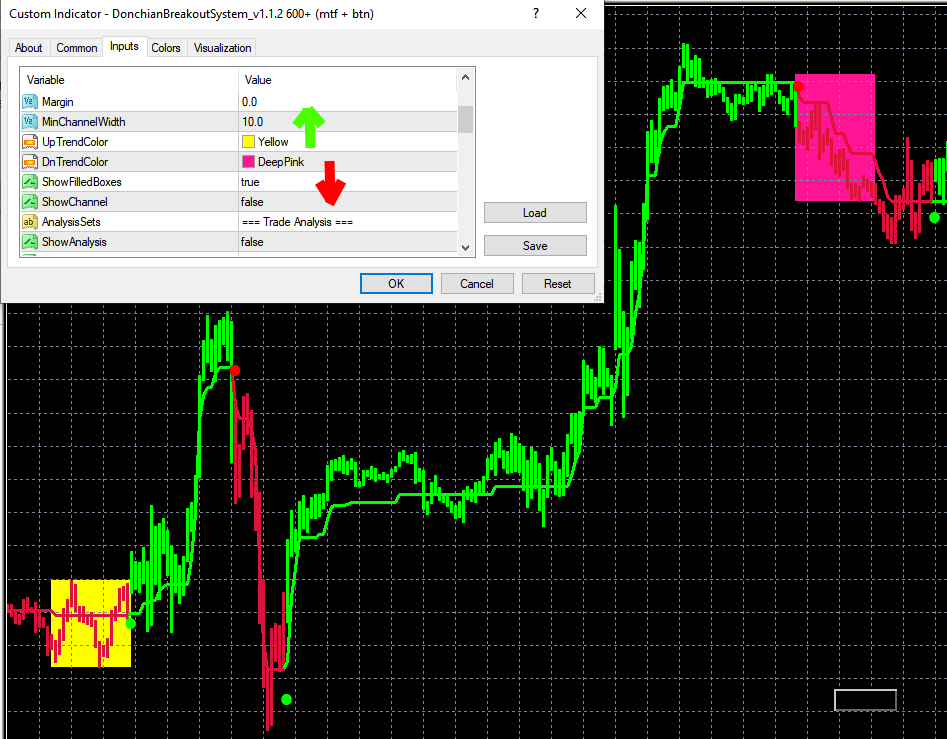Screen dimensions: 947x739
Task: Click the Load button
Action: point(535,213)
